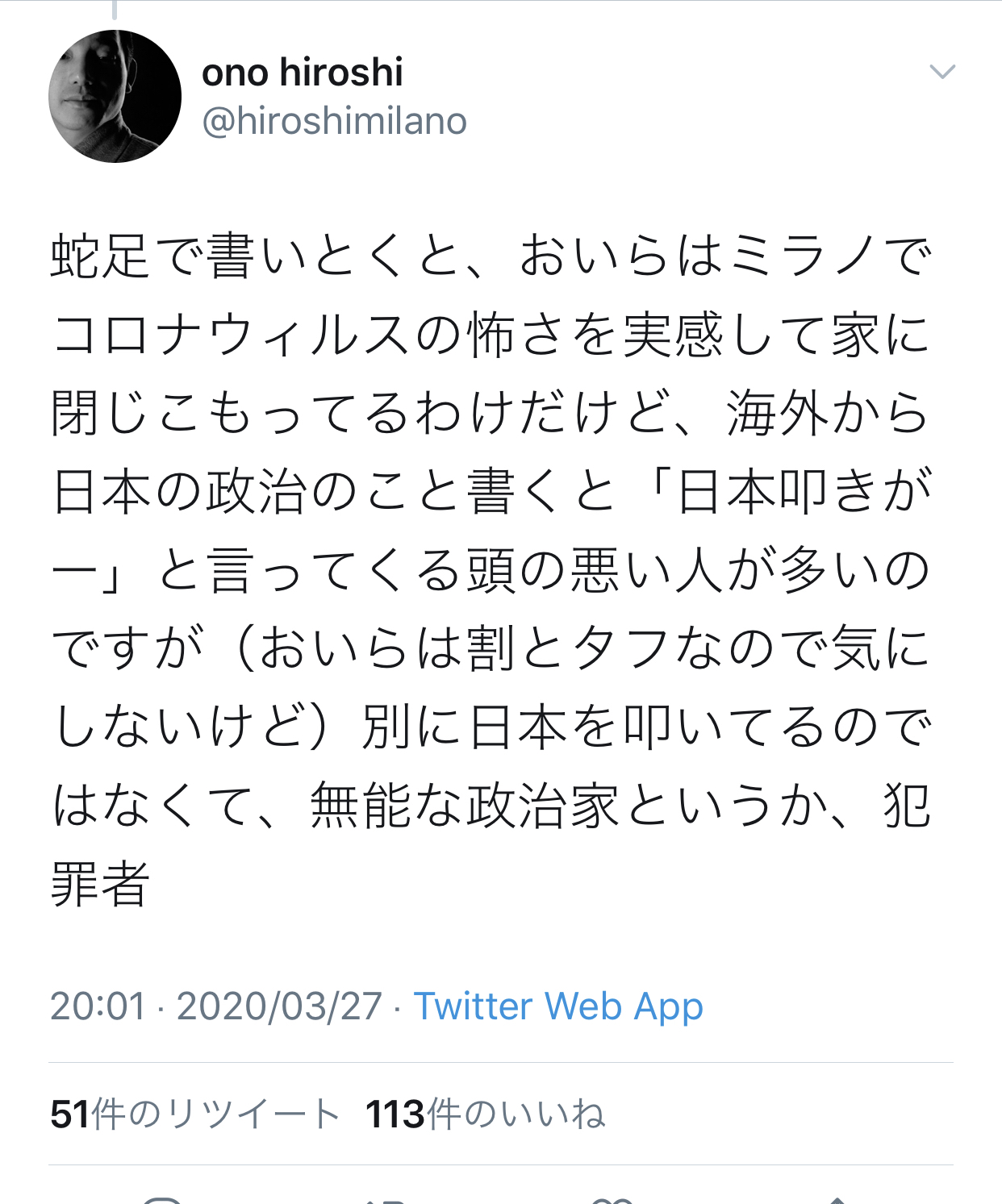Viewport: 1002px width, 1204px height.
Task: Click the 2020/03/27 date
Action: click(279, 1006)
